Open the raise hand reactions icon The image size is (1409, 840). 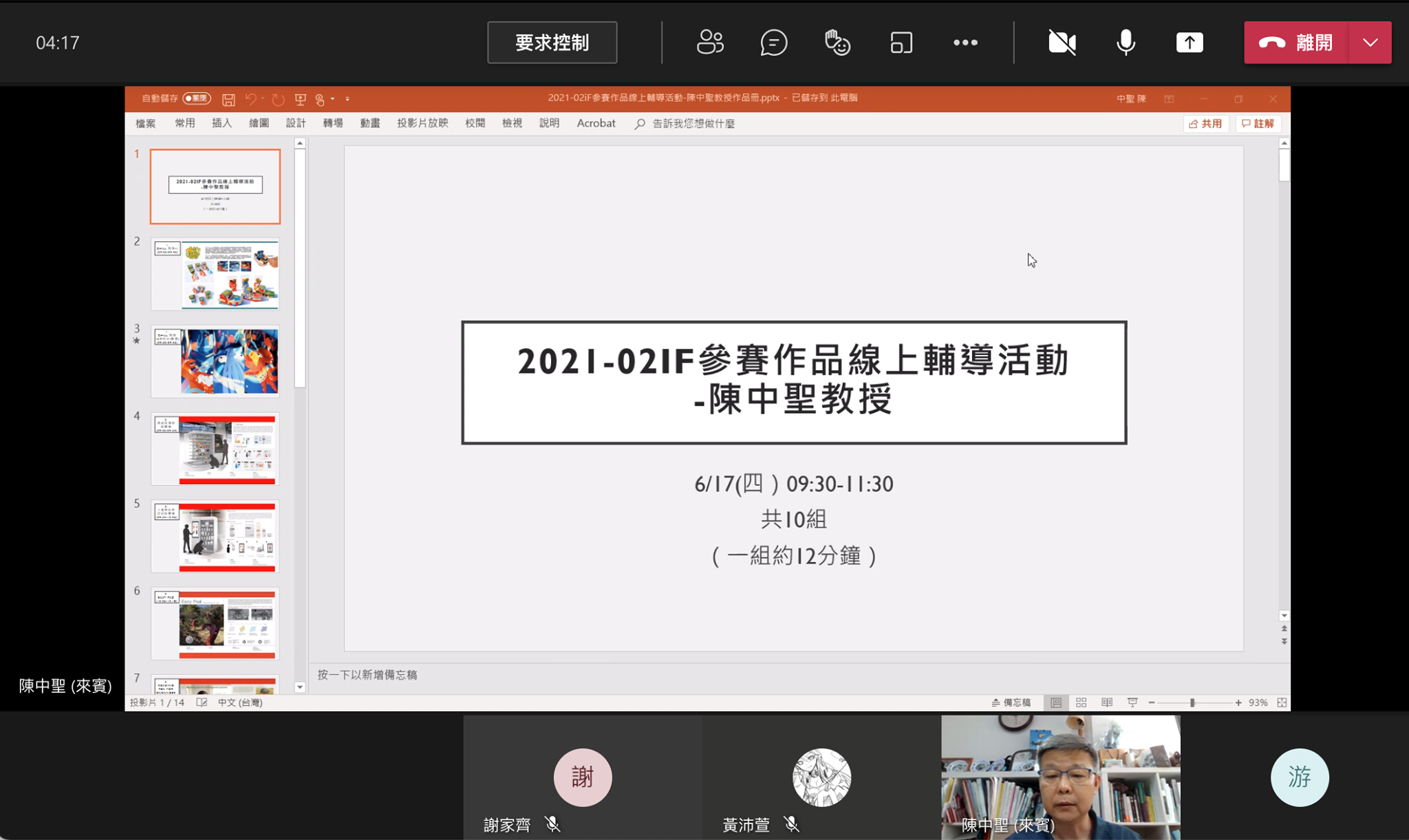click(837, 43)
